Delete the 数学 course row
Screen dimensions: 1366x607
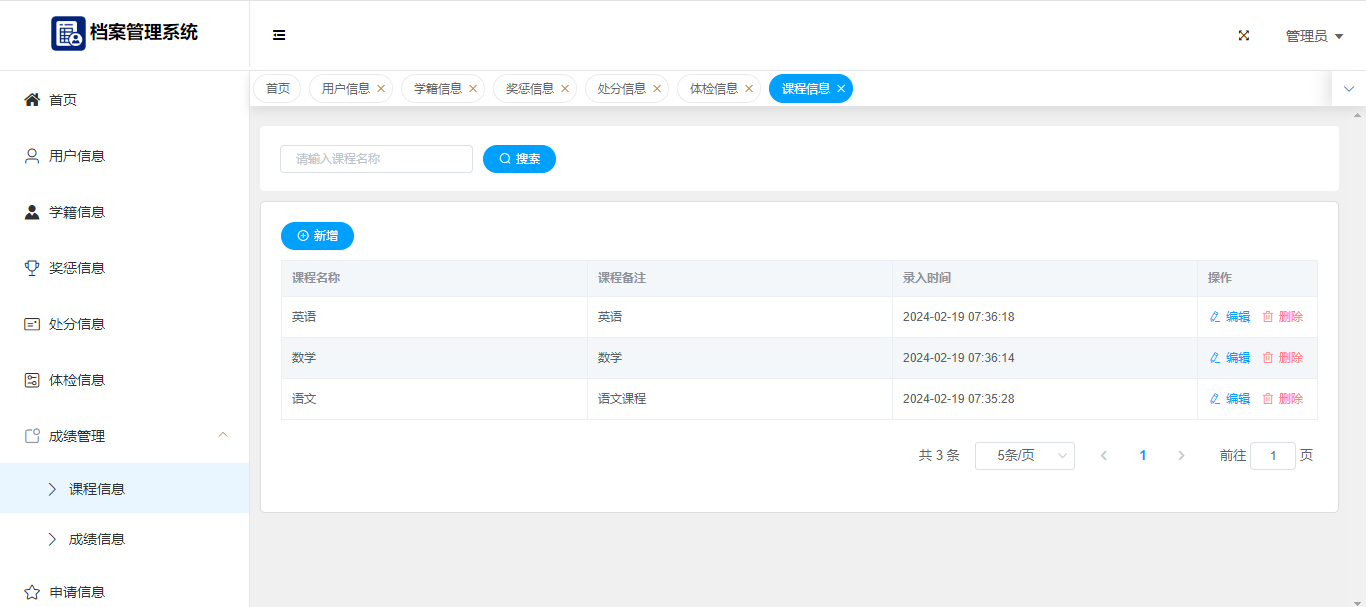click(x=1282, y=358)
